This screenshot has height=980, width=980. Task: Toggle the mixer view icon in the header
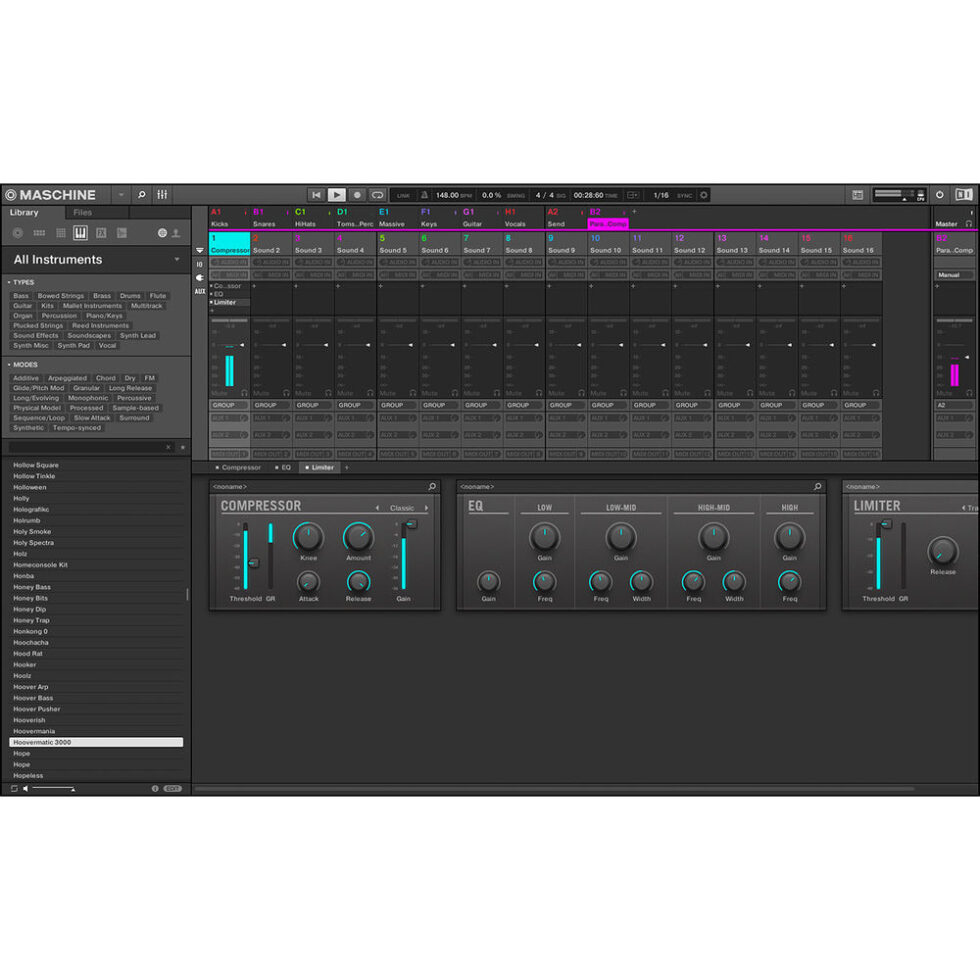pyautogui.click(x=162, y=195)
